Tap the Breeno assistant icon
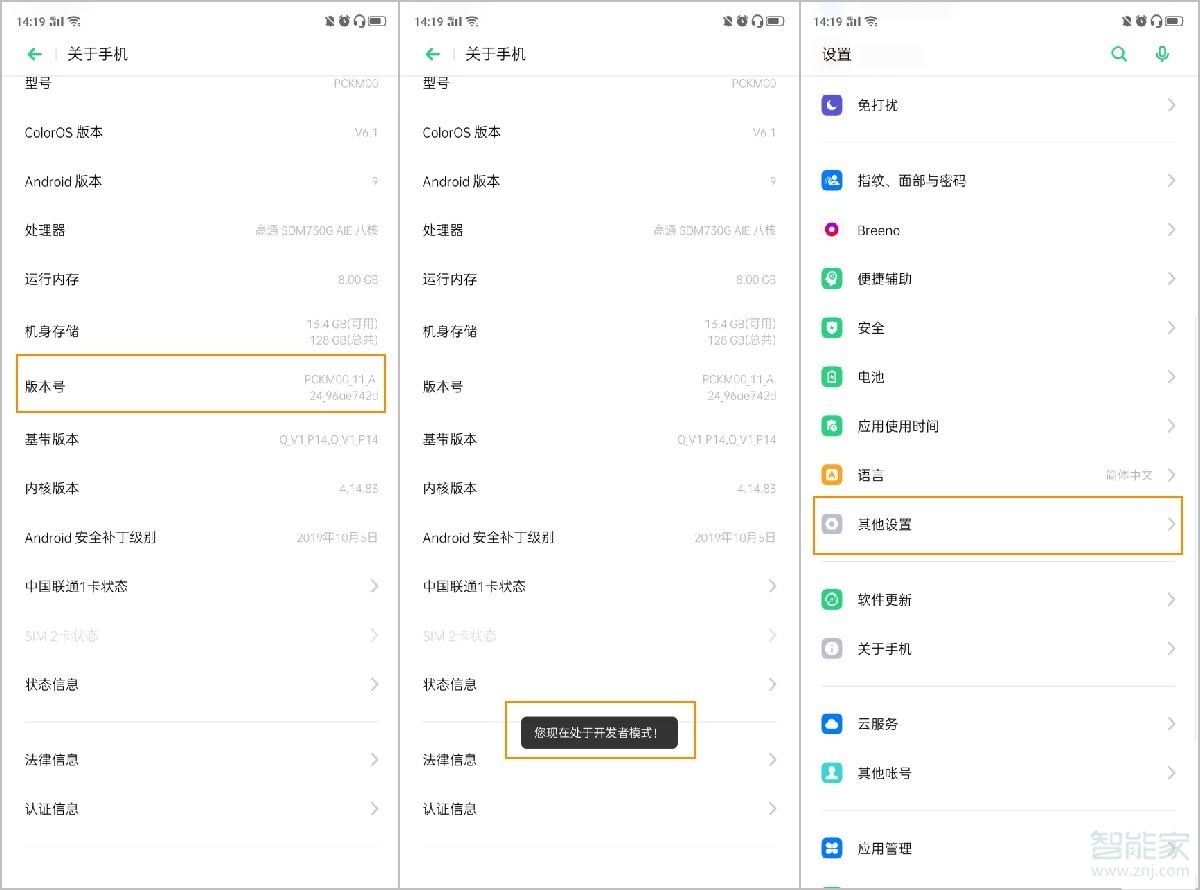The height and width of the screenshot is (890, 1200). [832, 229]
